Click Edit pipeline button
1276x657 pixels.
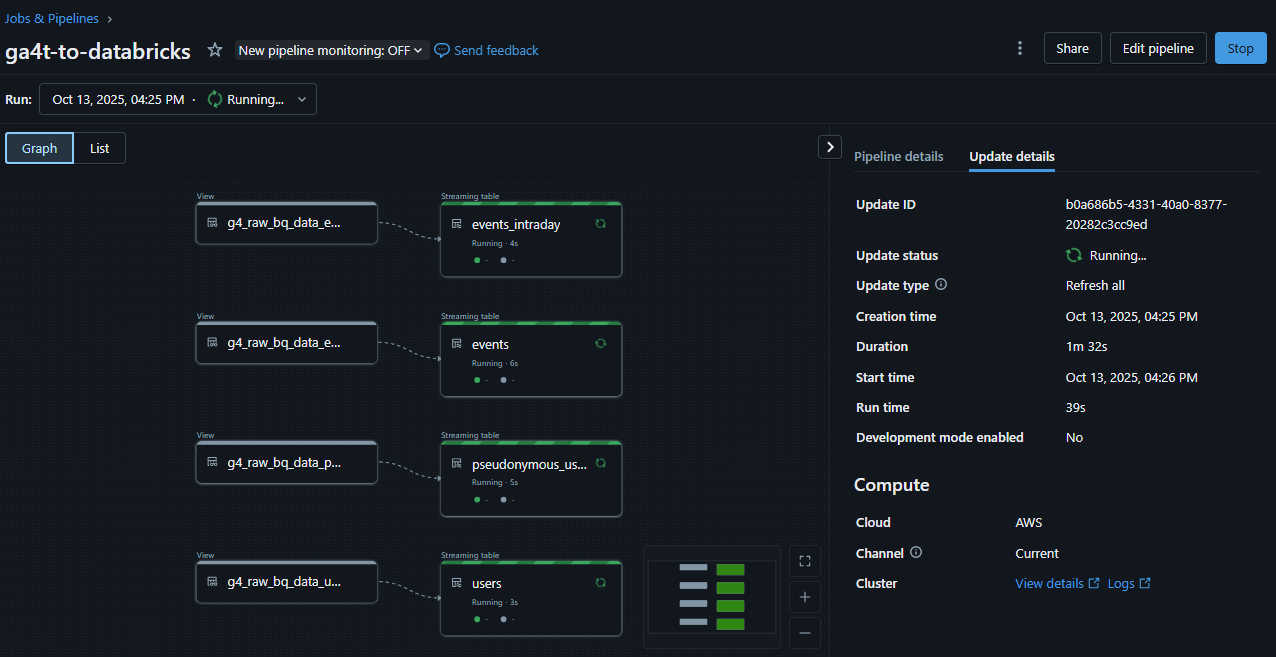point(1158,48)
